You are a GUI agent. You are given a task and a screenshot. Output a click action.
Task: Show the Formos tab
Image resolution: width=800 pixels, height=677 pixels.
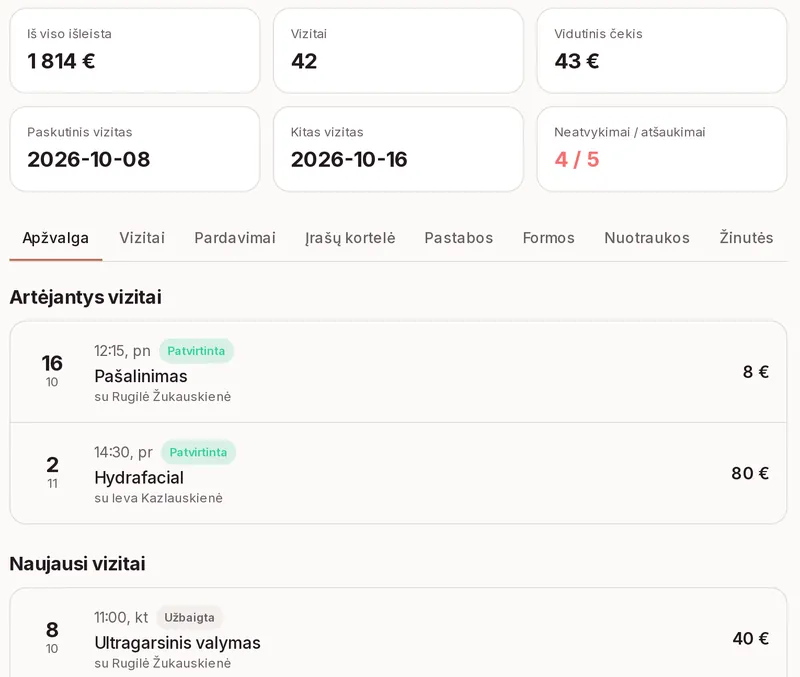coord(548,238)
